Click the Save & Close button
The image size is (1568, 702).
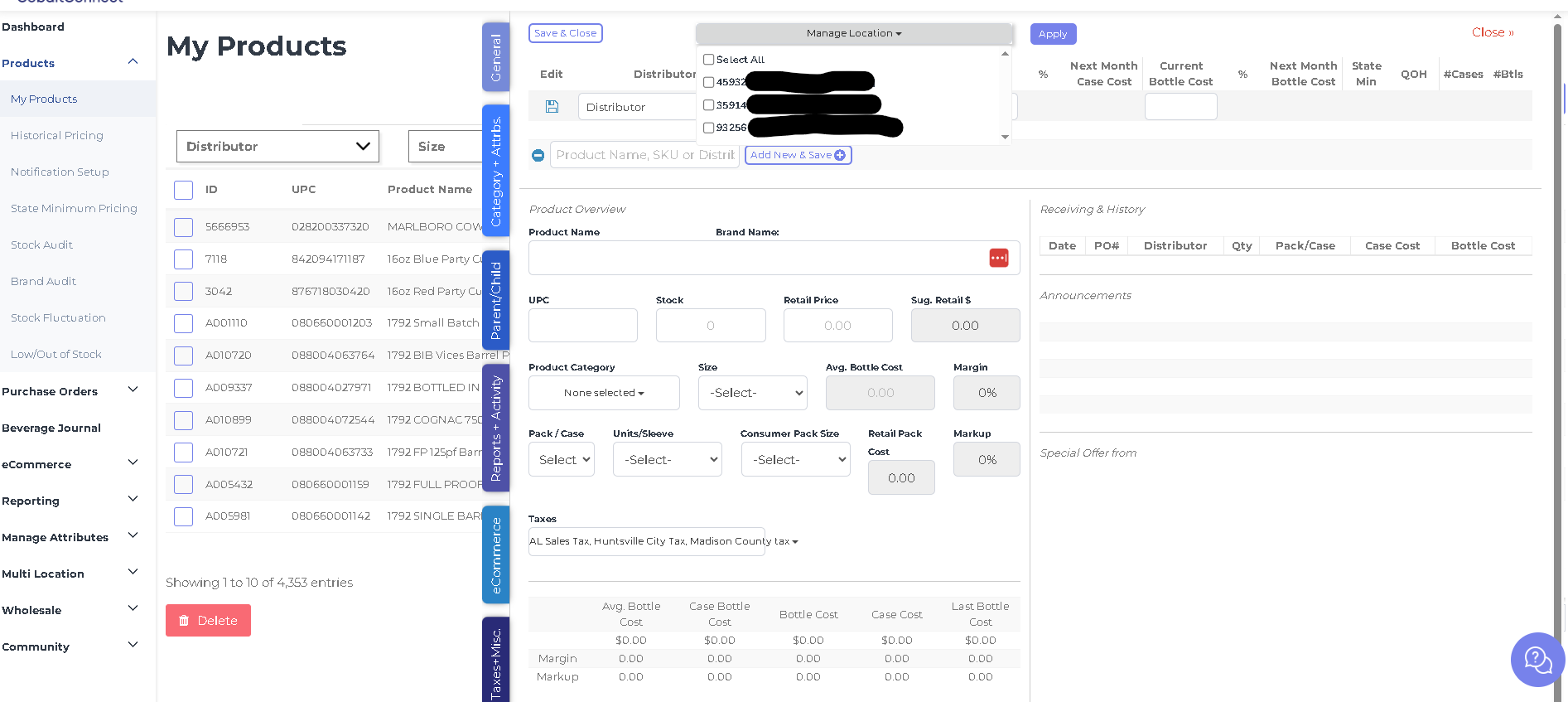point(565,33)
